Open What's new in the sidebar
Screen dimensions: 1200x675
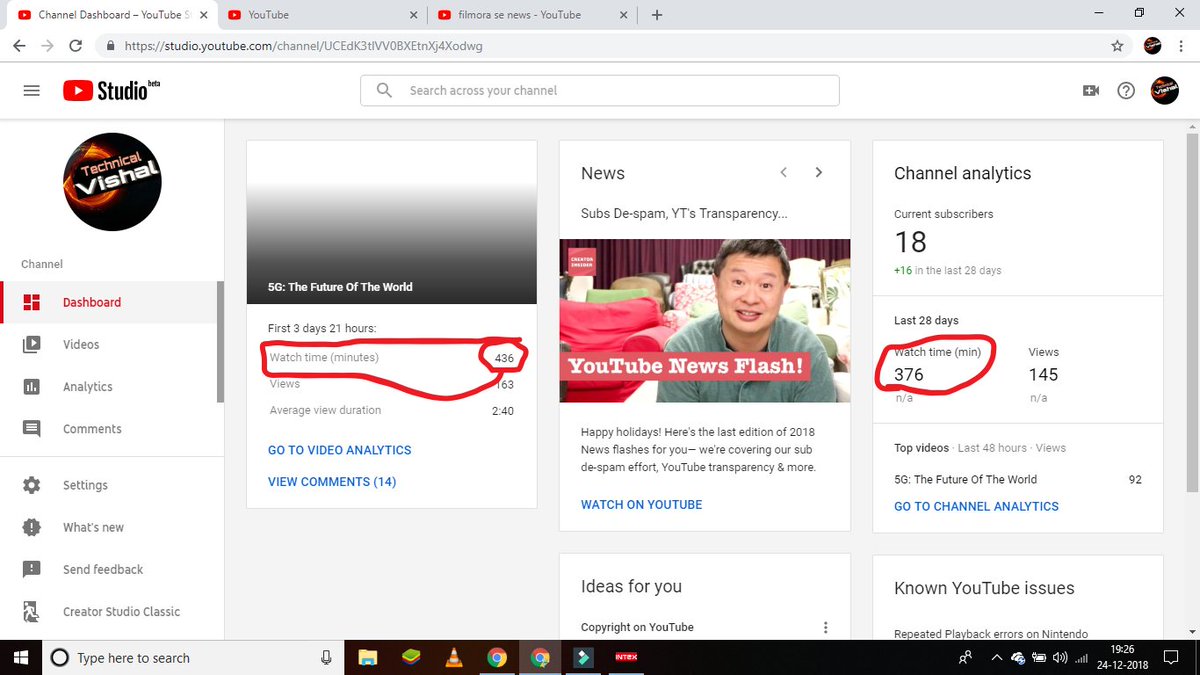coord(109,527)
